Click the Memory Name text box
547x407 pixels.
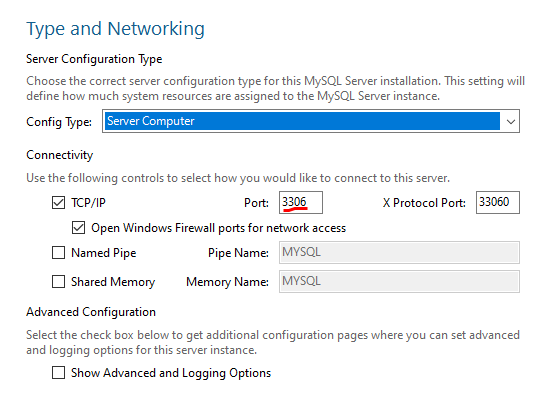click(399, 281)
